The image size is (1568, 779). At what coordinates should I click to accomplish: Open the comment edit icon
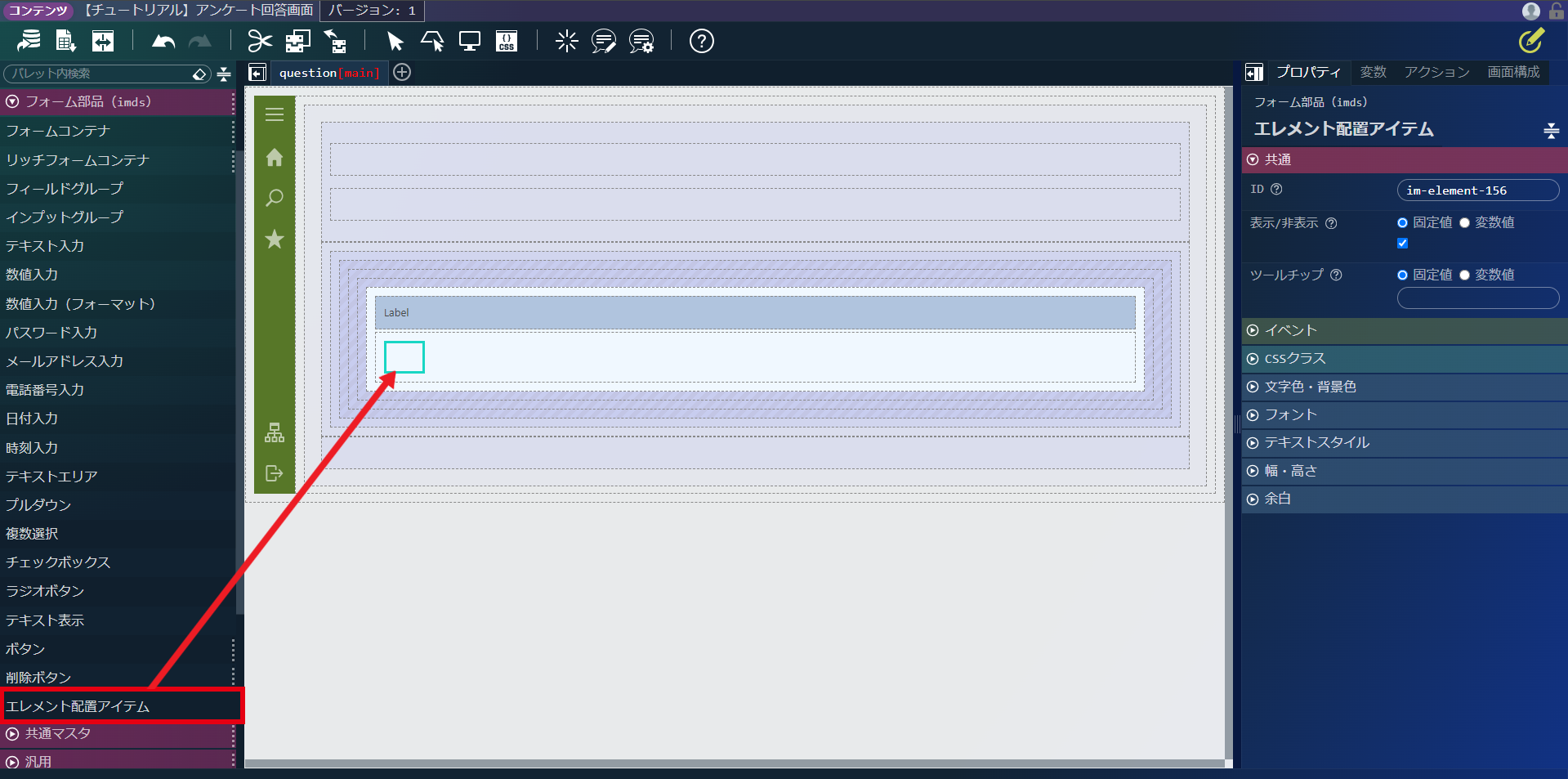604,41
